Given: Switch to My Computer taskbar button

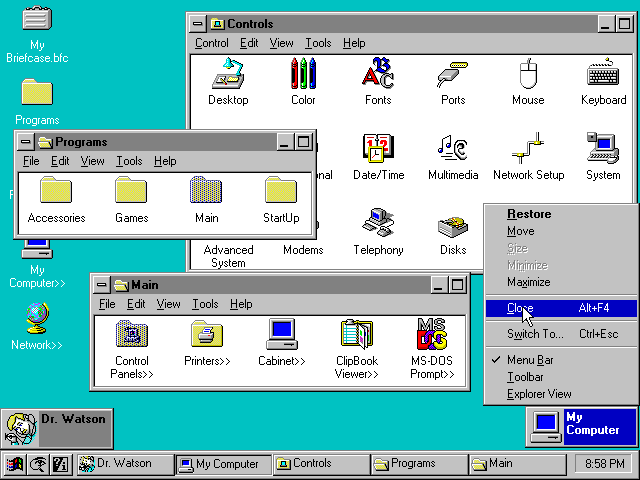Looking at the screenshot, I should 224,464.
